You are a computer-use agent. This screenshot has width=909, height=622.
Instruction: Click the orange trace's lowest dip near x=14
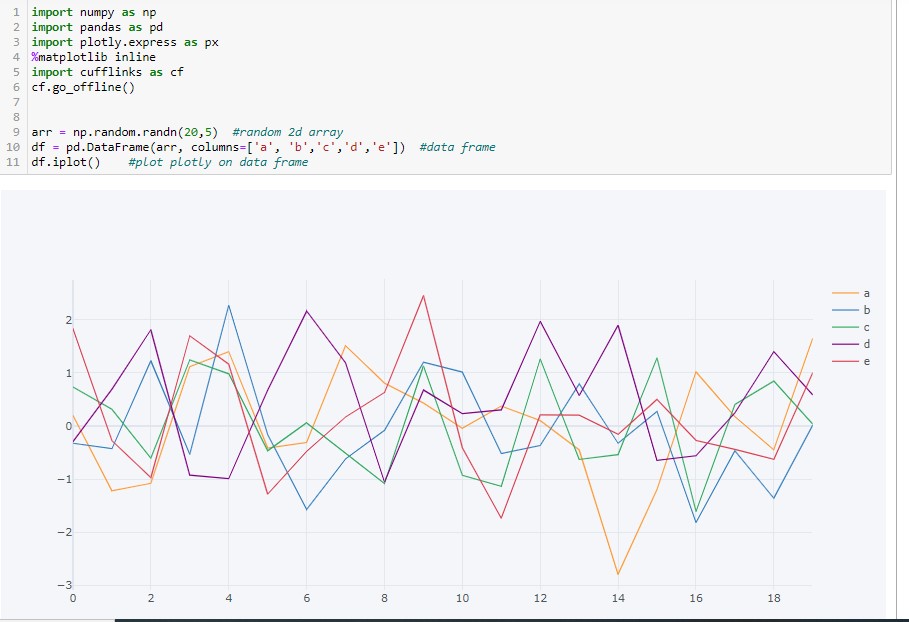[x=618, y=571]
